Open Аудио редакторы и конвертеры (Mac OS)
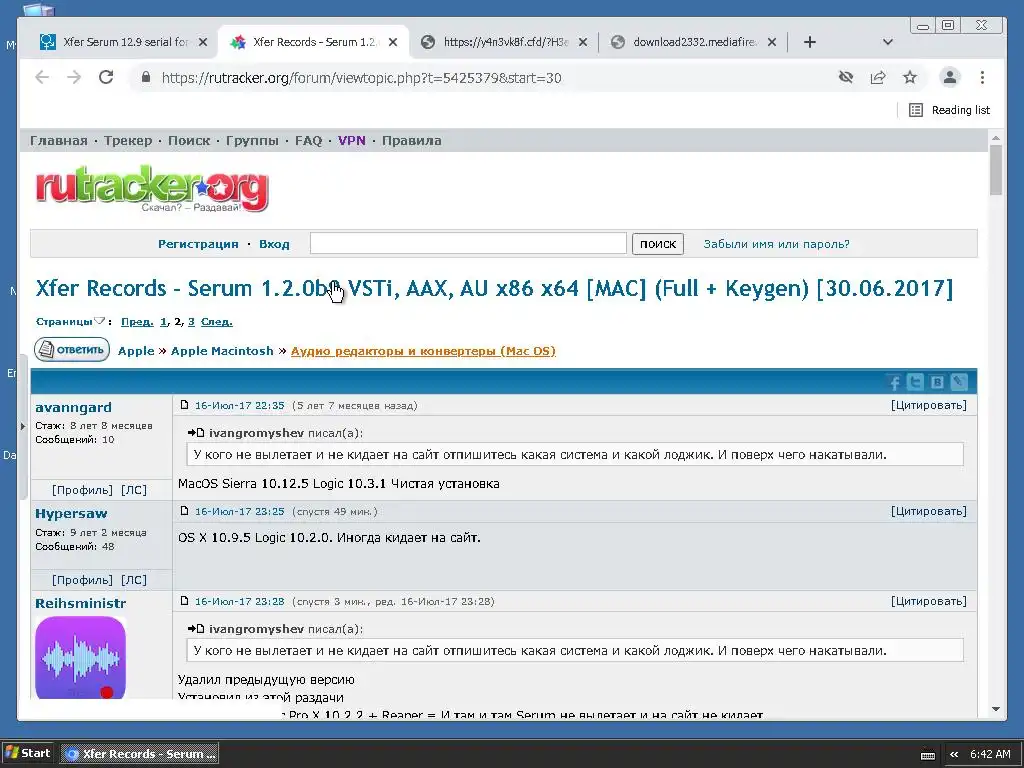 [x=423, y=351]
